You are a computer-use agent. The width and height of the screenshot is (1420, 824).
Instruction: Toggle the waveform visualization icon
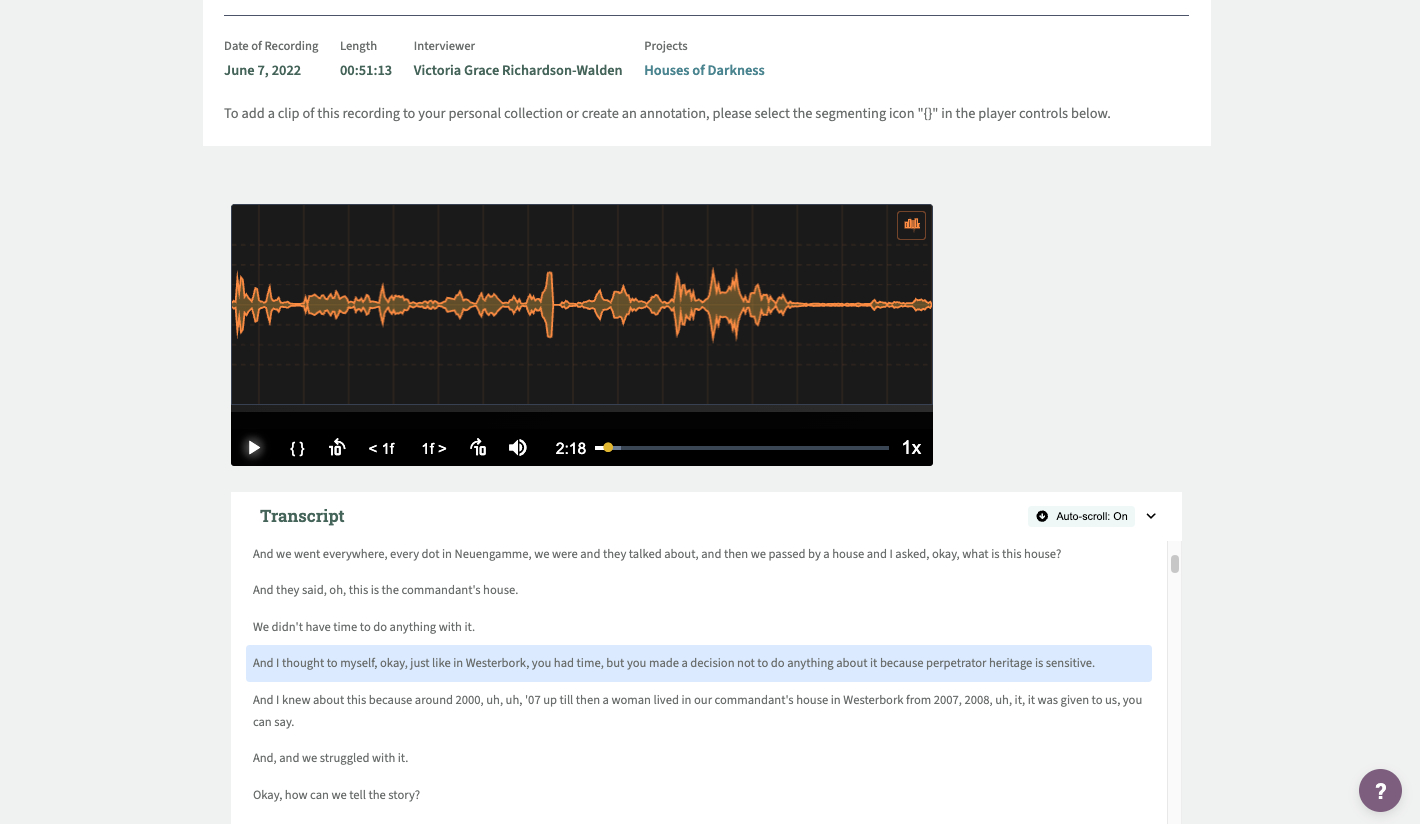tap(911, 224)
